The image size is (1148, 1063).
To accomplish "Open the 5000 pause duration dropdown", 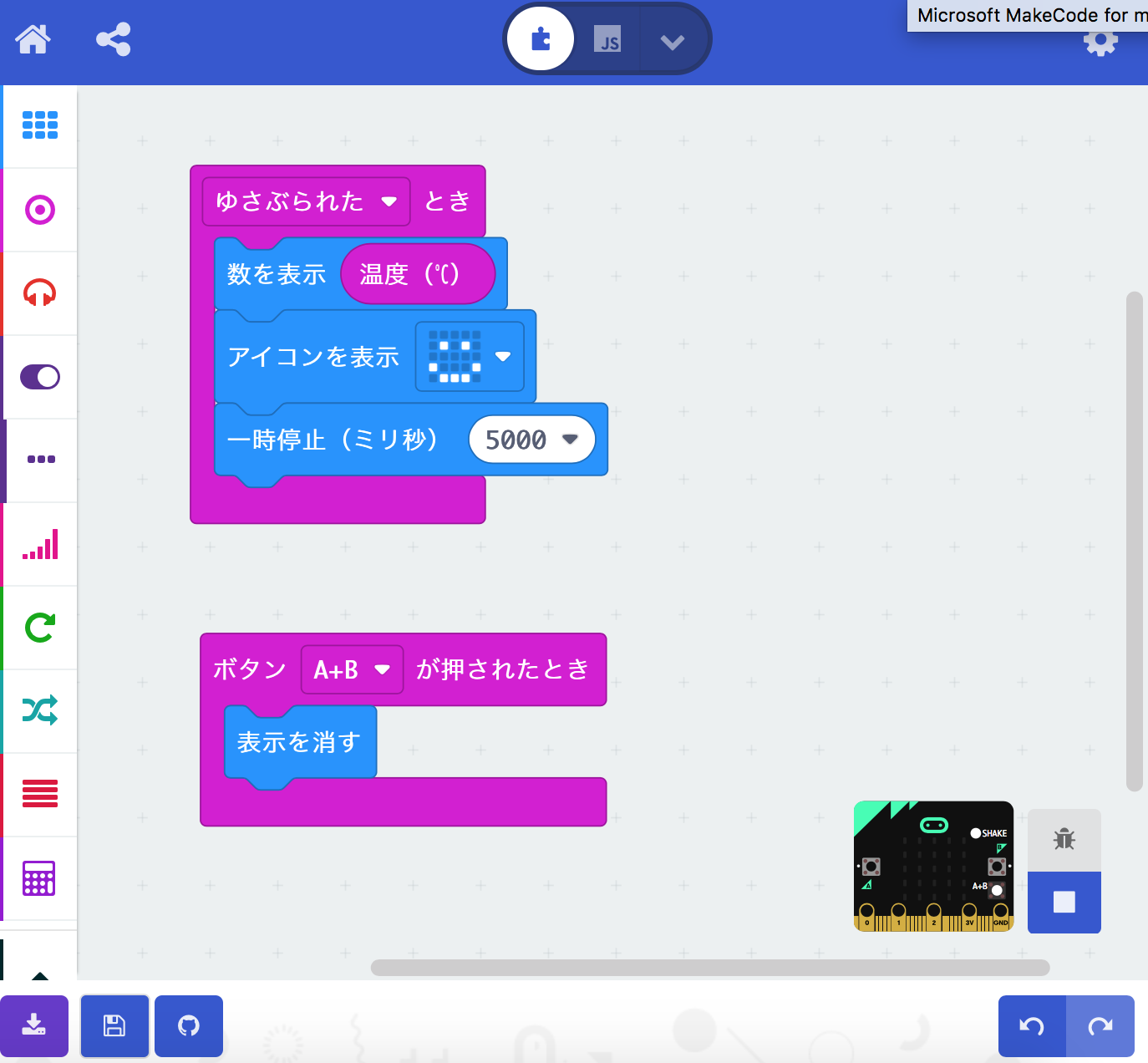I will [532, 440].
